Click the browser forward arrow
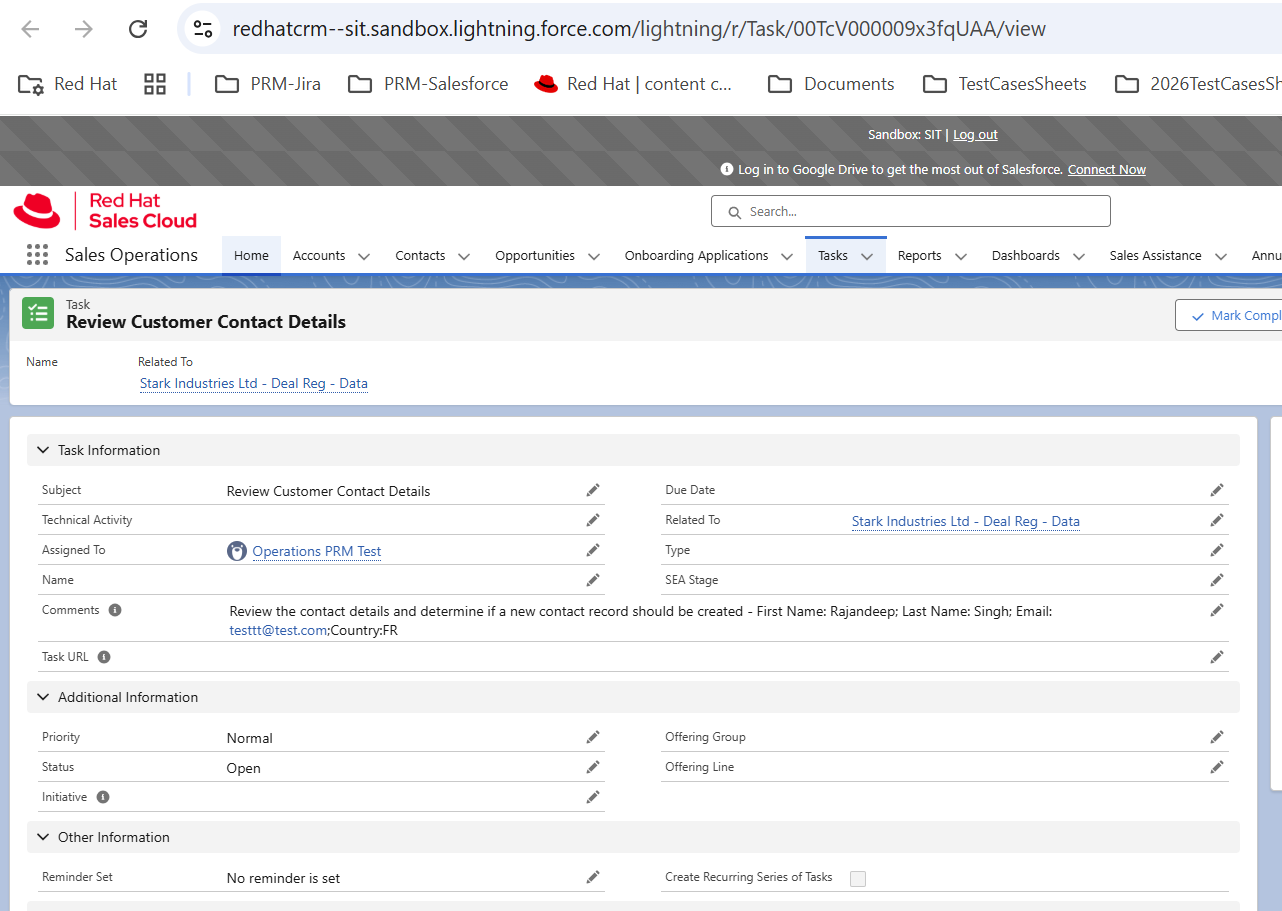 84,29
